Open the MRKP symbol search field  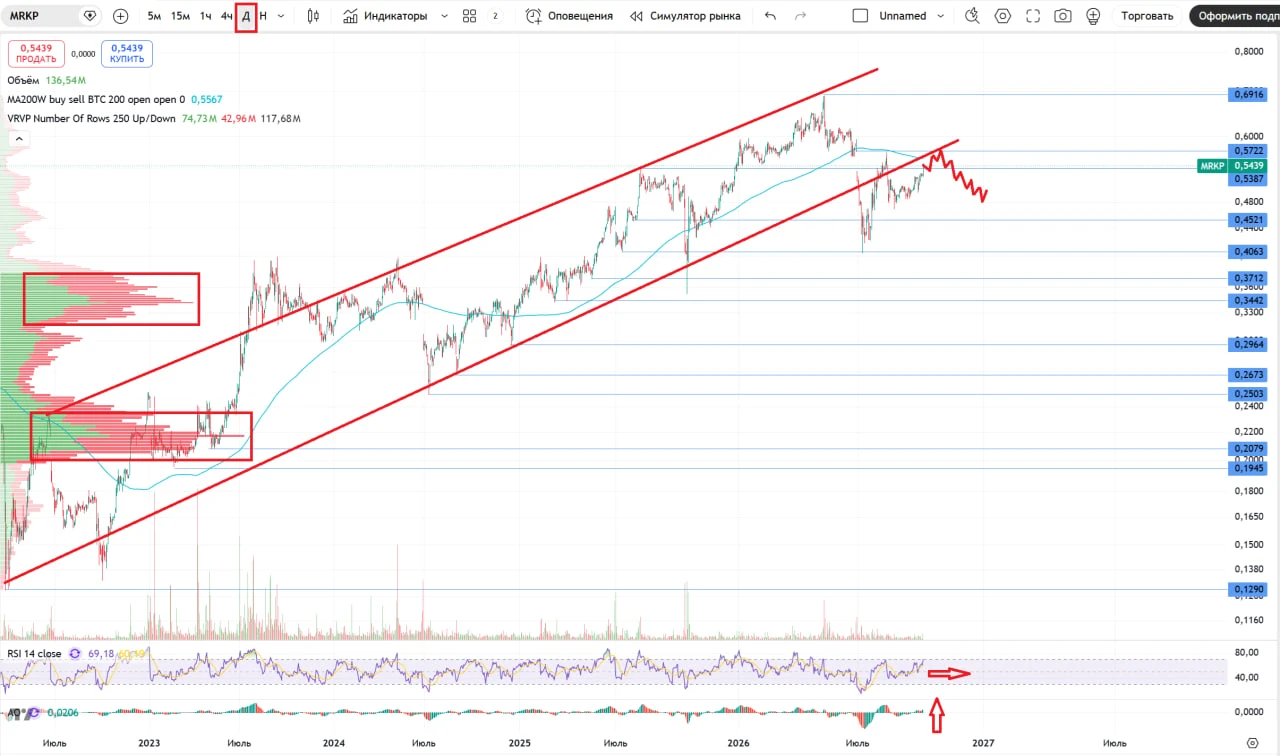(x=40, y=16)
